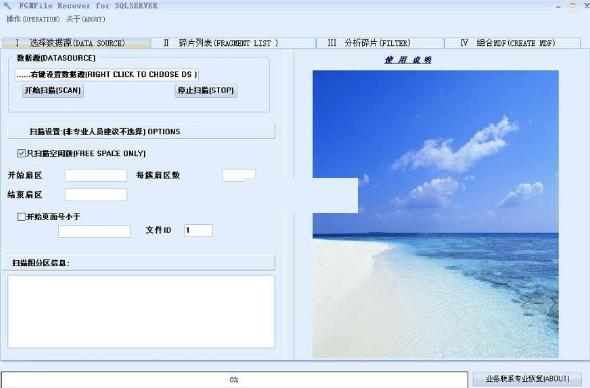Click the 每簇扇区数 sectors per cluster field
The height and width of the screenshot is (388, 590).
point(239,175)
